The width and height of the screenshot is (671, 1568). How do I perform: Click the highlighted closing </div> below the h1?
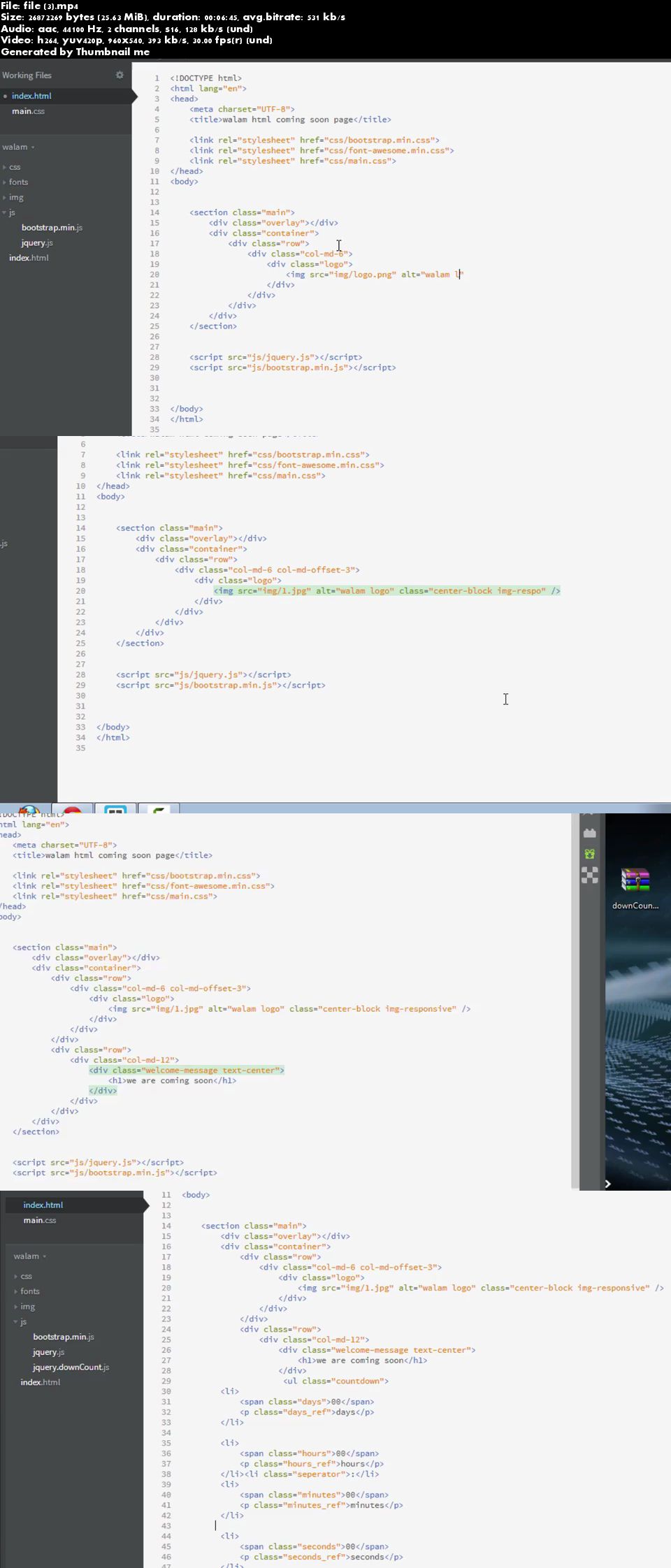click(x=103, y=1090)
